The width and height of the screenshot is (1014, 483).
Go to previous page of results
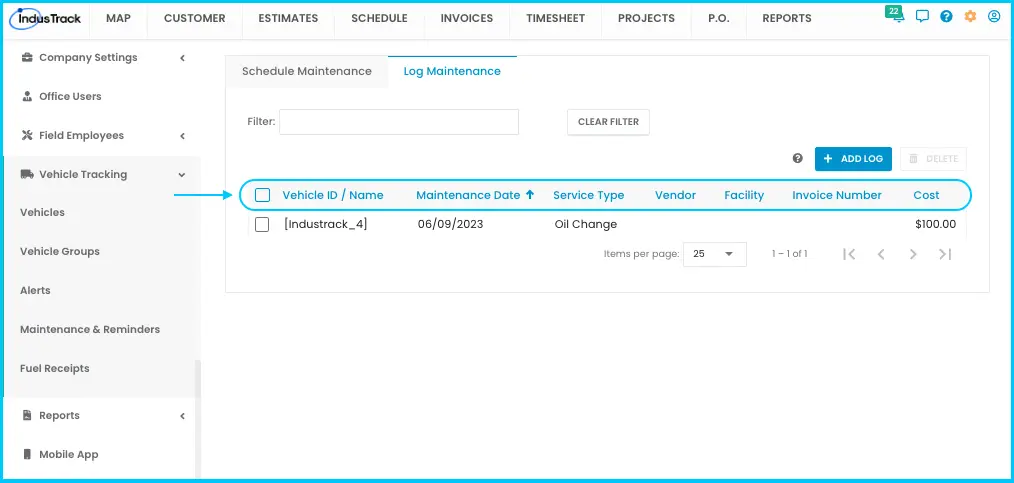point(881,254)
